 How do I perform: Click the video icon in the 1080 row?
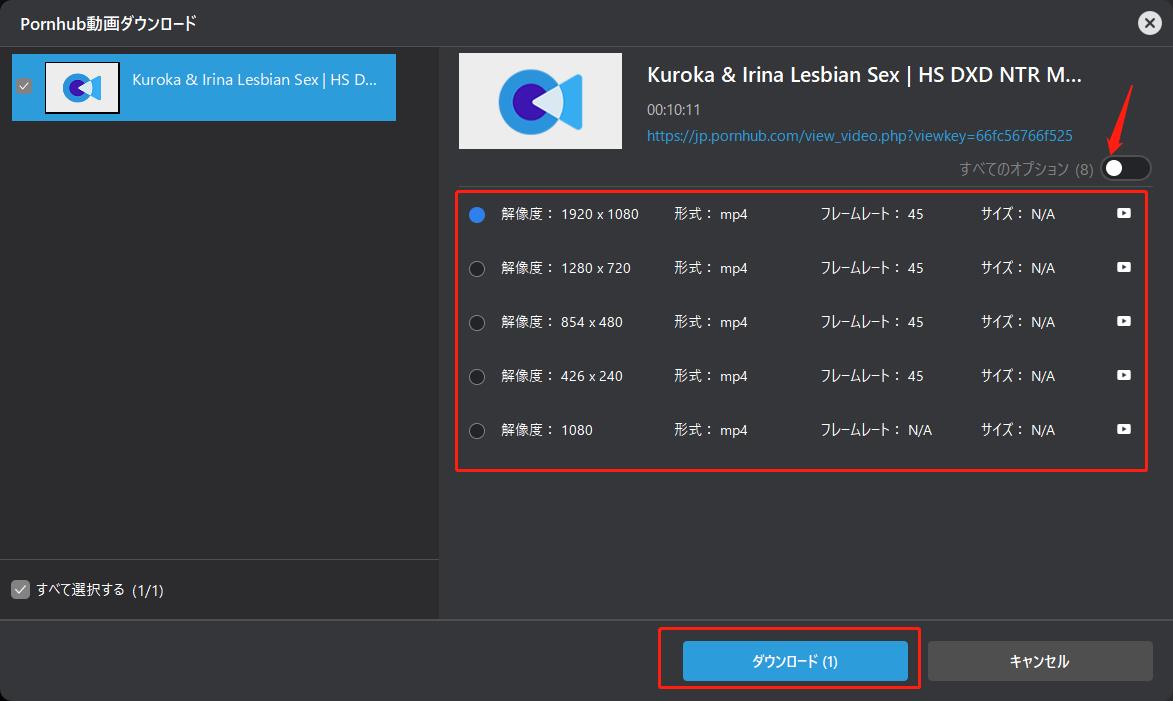[1124, 429]
